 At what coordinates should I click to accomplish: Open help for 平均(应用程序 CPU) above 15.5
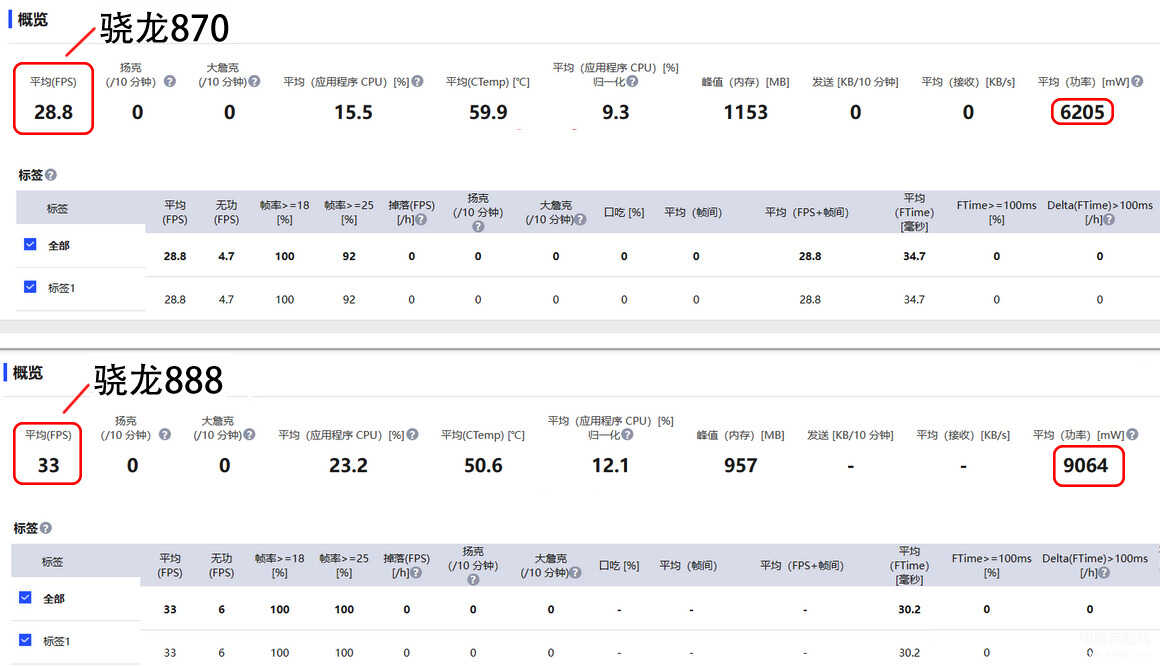[417, 81]
